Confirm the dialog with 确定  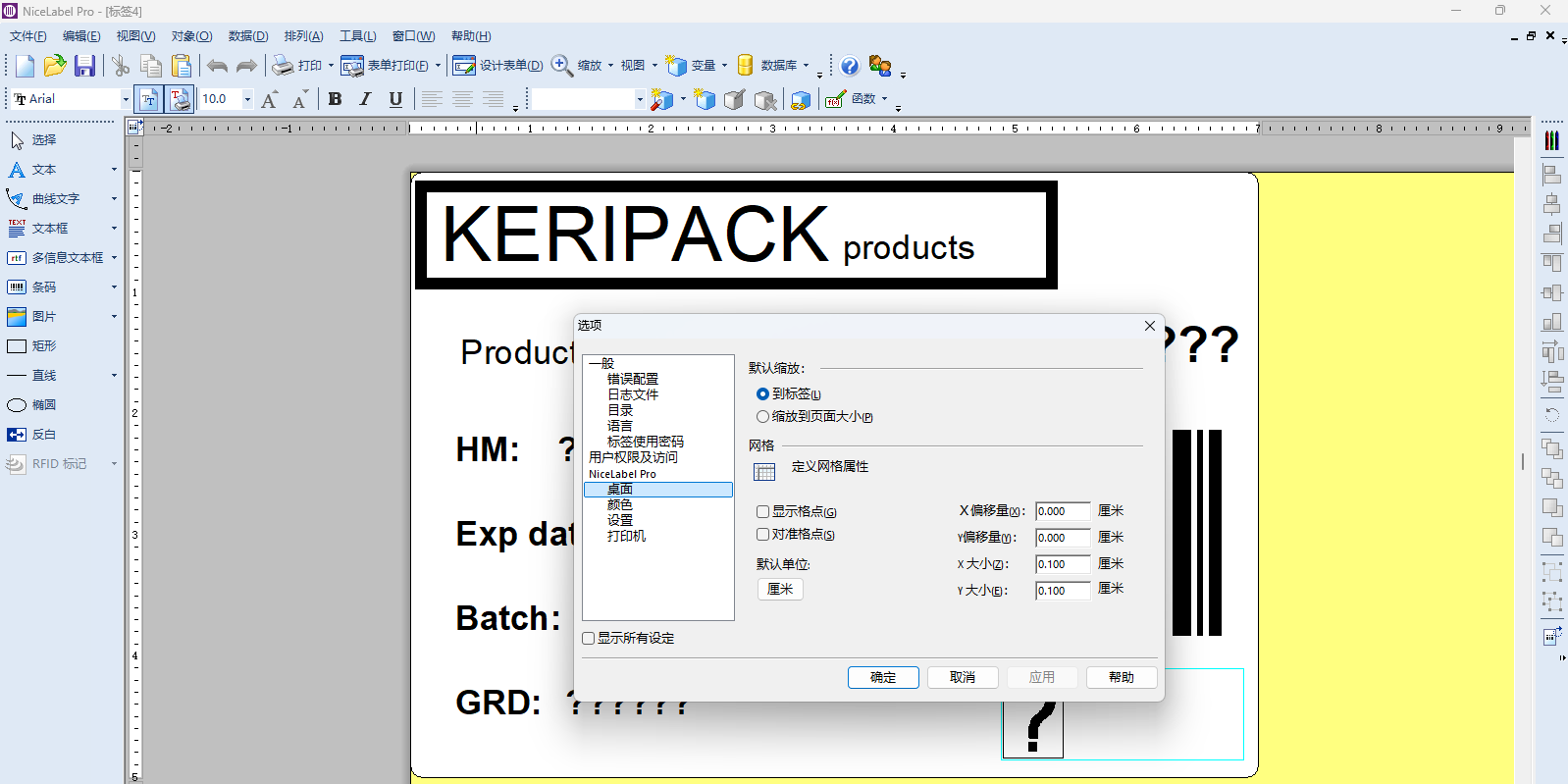(x=883, y=677)
